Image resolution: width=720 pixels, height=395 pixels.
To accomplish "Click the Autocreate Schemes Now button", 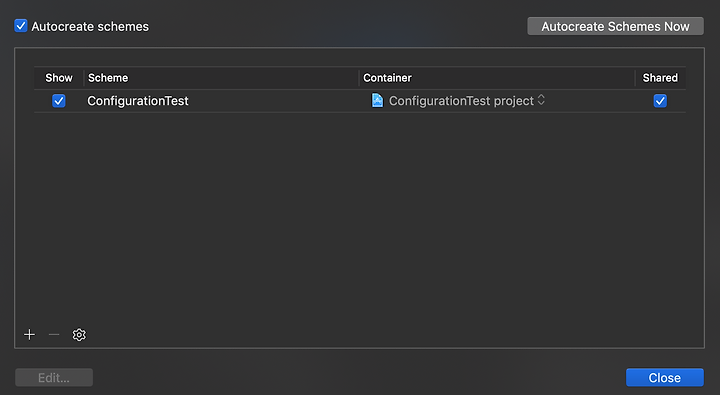I will (x=615, y=26).
